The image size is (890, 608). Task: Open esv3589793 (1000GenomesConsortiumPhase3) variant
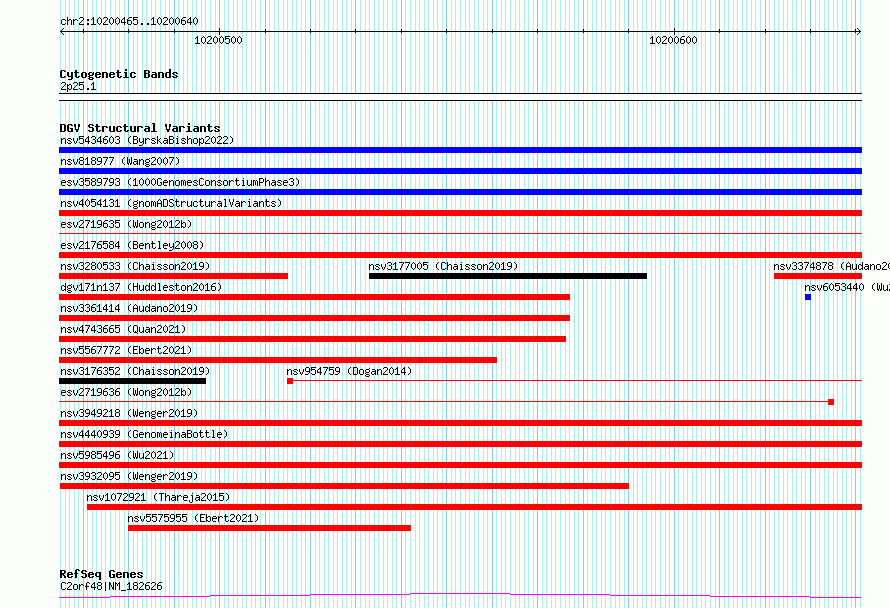coord(180,182)
